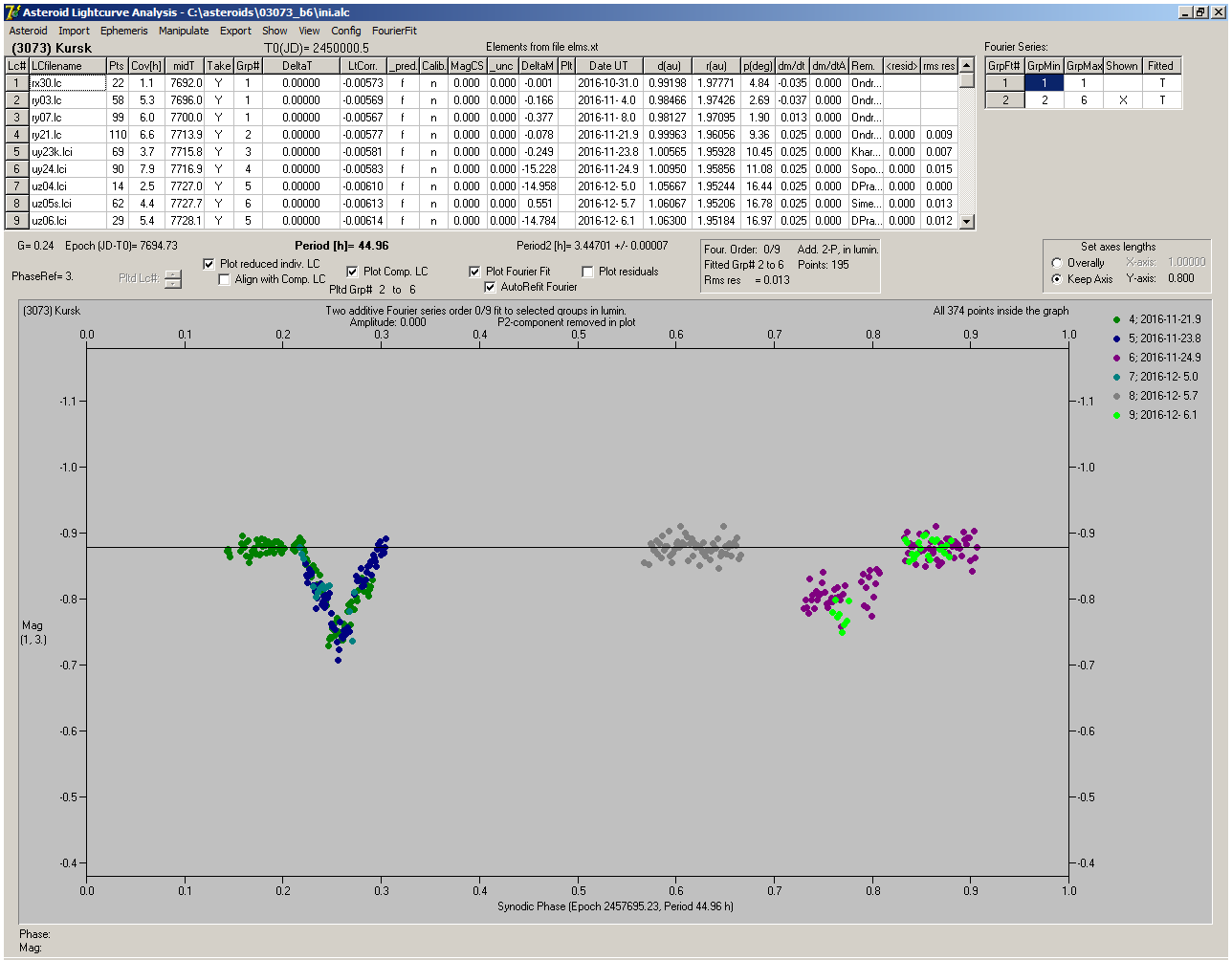This screenshot has width=1232, height=960.
Task: Enable Plot residuals checkbox
Action: 587,272
